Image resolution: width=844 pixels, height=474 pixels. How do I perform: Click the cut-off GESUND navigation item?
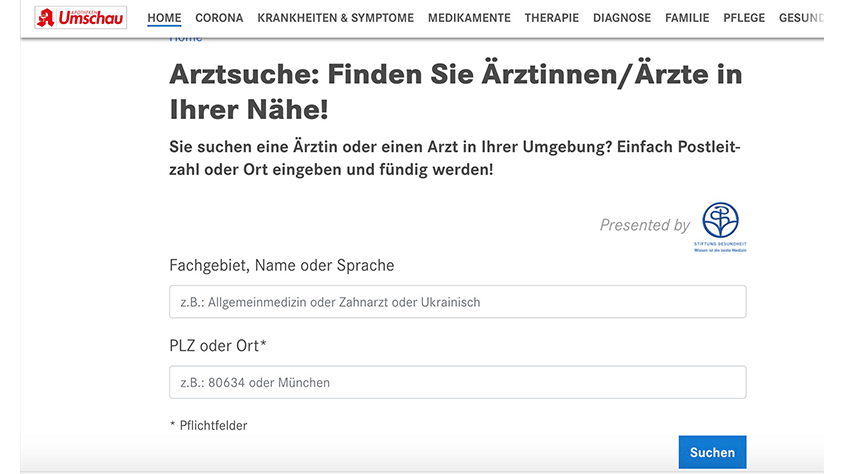coord(800,18)
